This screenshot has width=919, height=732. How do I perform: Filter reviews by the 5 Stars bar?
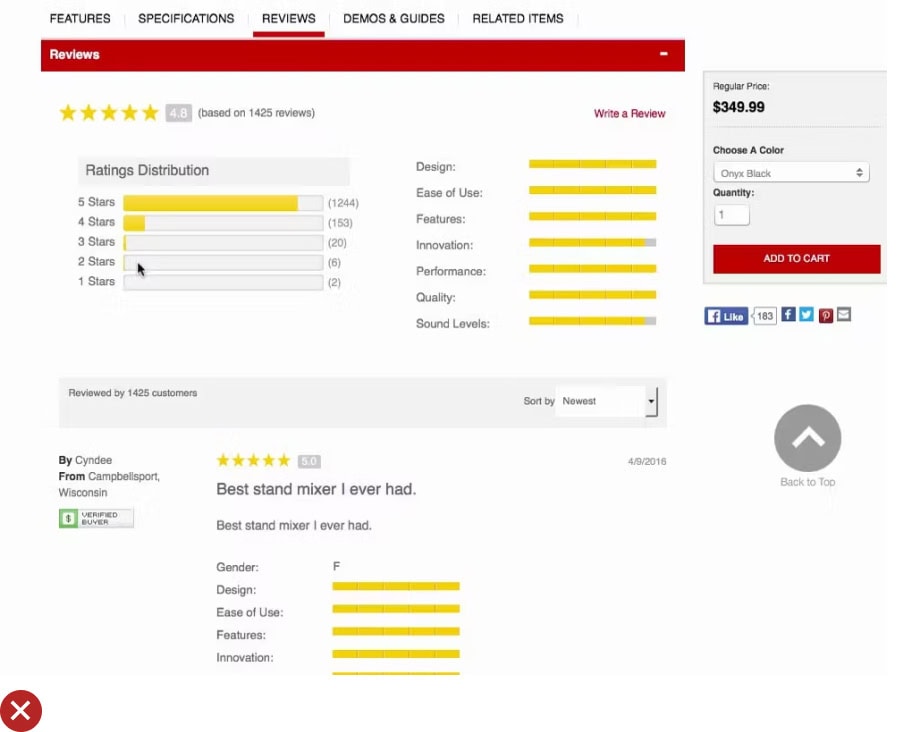[x=222, y=203]
